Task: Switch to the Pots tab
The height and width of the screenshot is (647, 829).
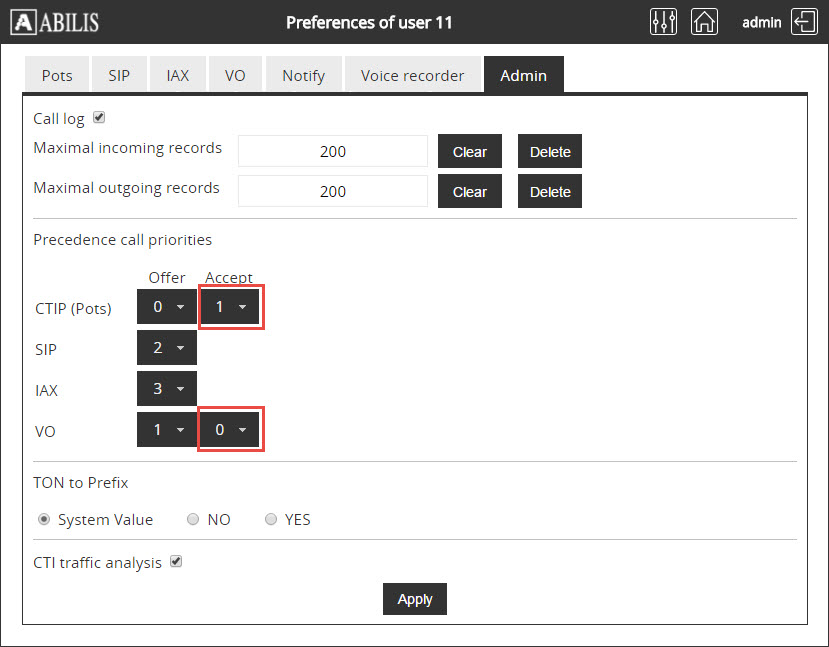Action: (57, 75)
